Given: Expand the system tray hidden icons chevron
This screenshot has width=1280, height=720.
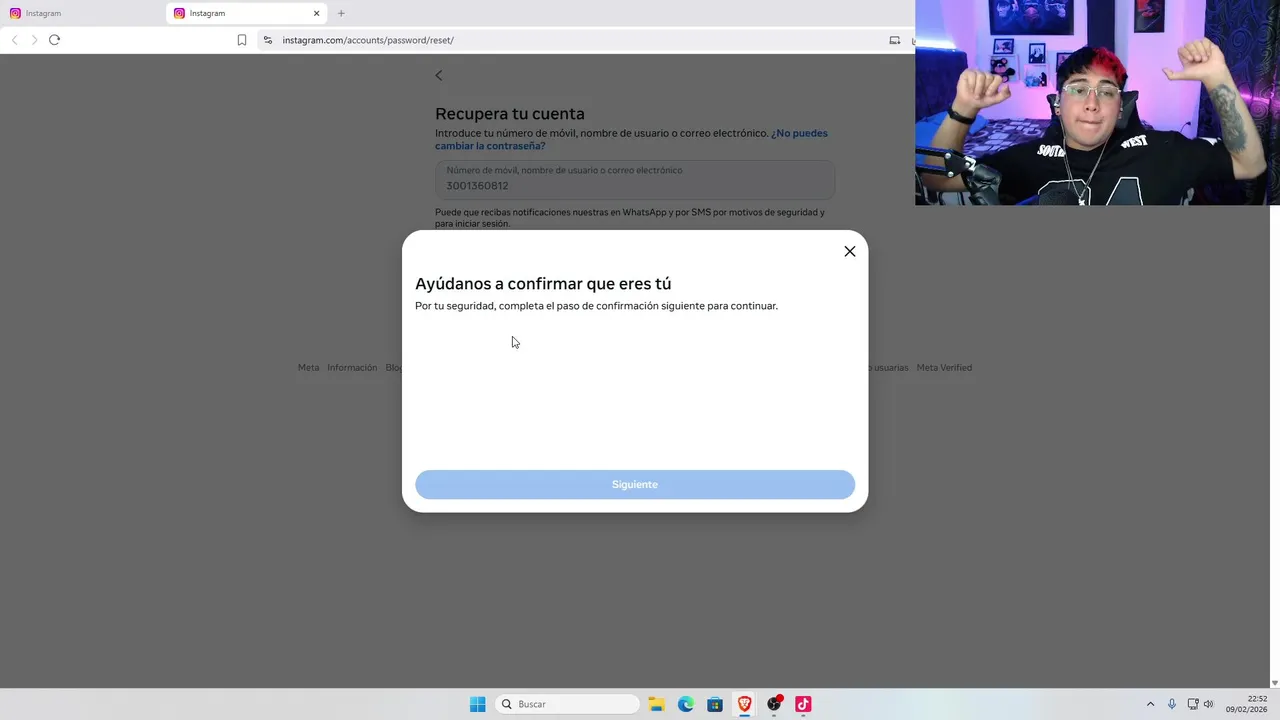Looking at the screenshot, I should coord(1150,704).
